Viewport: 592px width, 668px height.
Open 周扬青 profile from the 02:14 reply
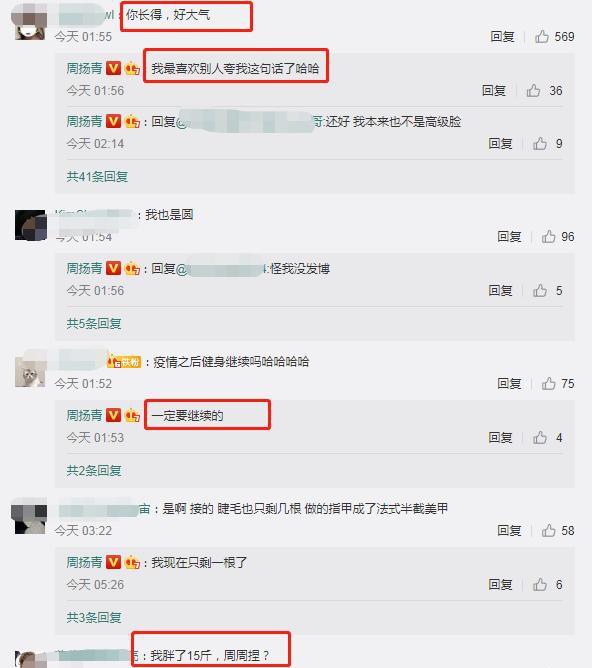84,121
